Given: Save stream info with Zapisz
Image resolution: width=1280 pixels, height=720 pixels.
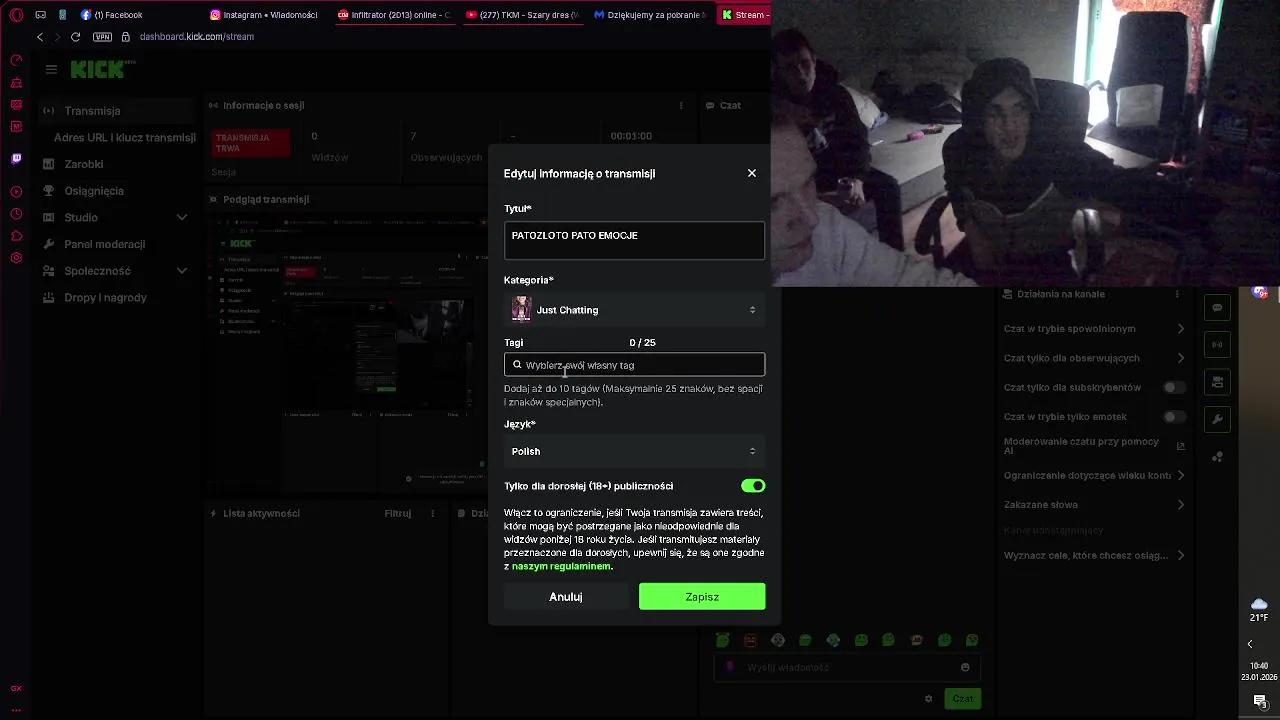Looking at the screenshot, I should pos(702,597).
